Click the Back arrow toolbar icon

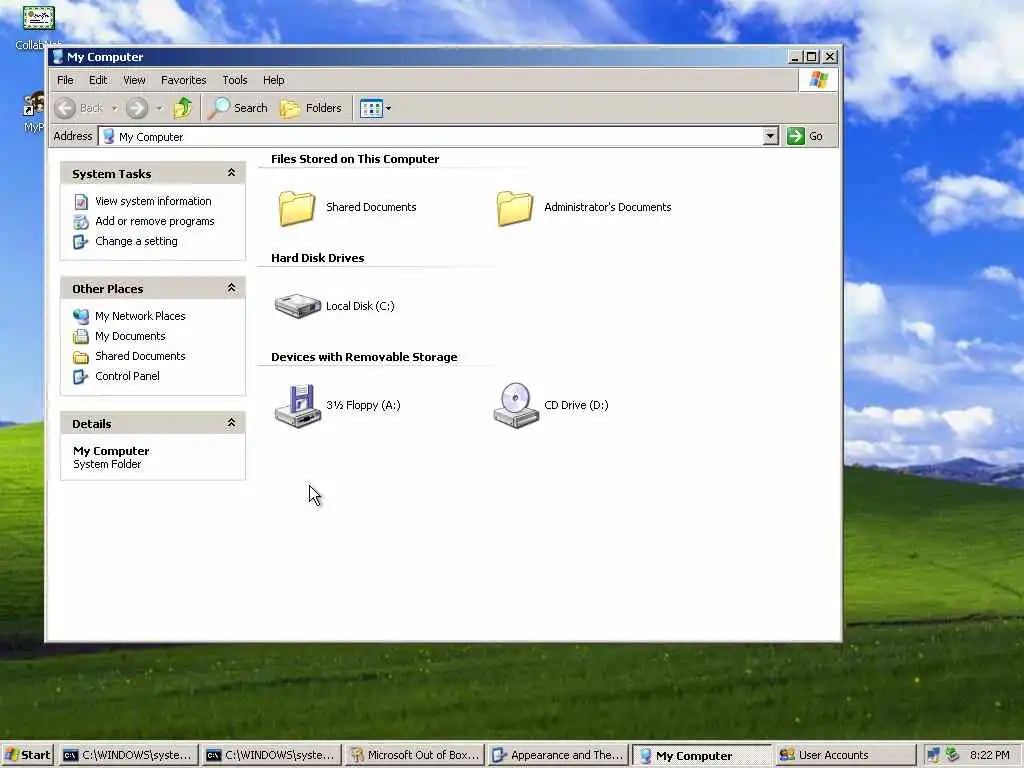[65, 108]
